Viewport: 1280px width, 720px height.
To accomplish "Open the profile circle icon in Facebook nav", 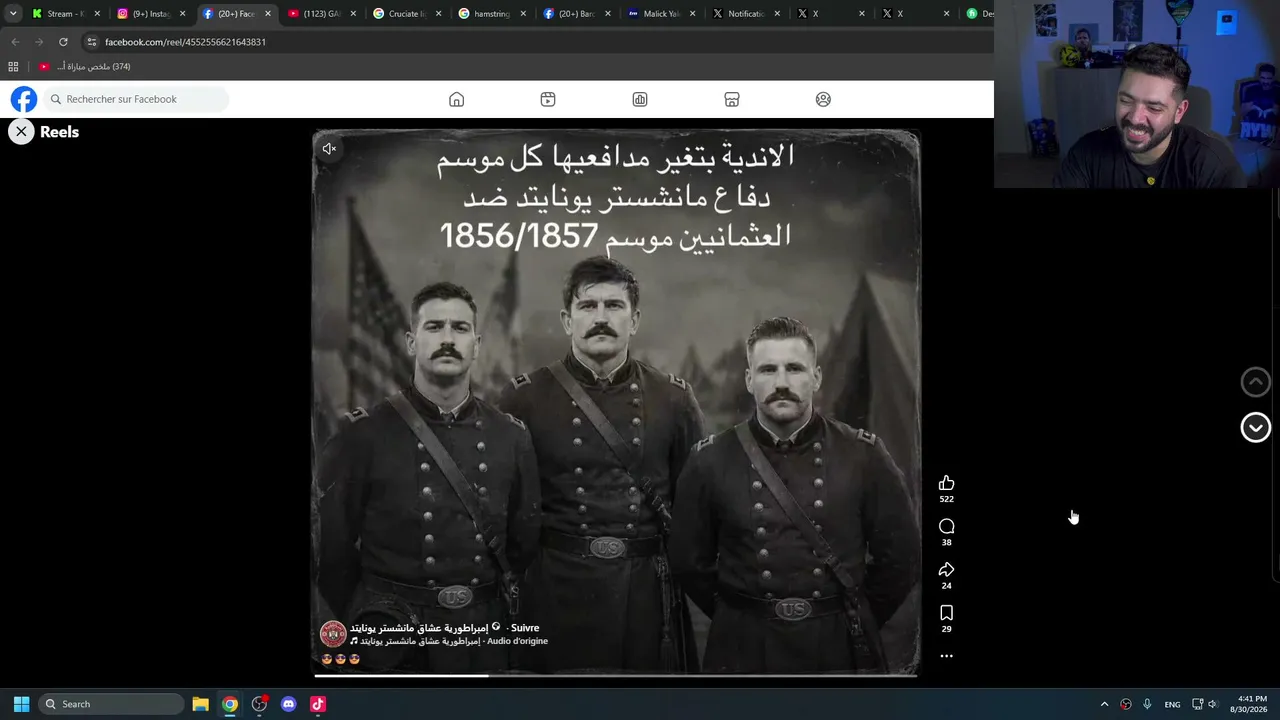I will pyautogui.click(x=823, y=99).
